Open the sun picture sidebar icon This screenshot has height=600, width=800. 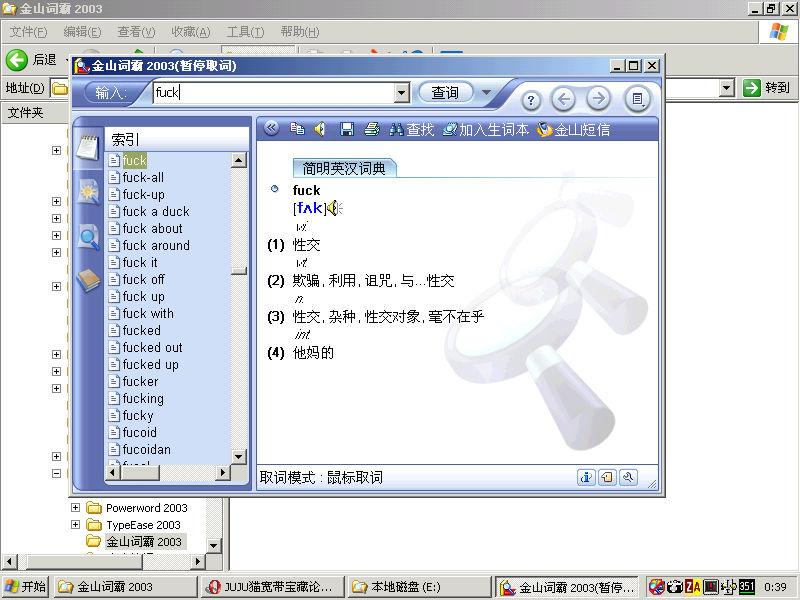(88, 192)
